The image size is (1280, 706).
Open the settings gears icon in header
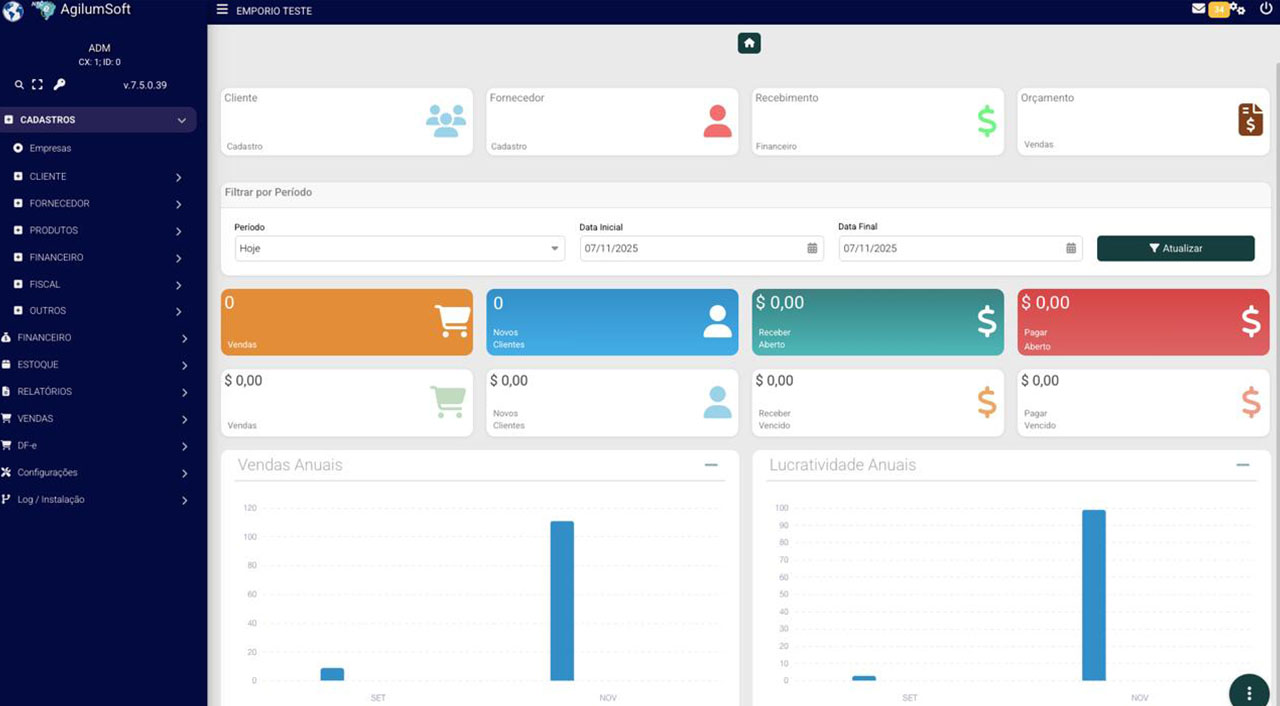(1238, 9)
